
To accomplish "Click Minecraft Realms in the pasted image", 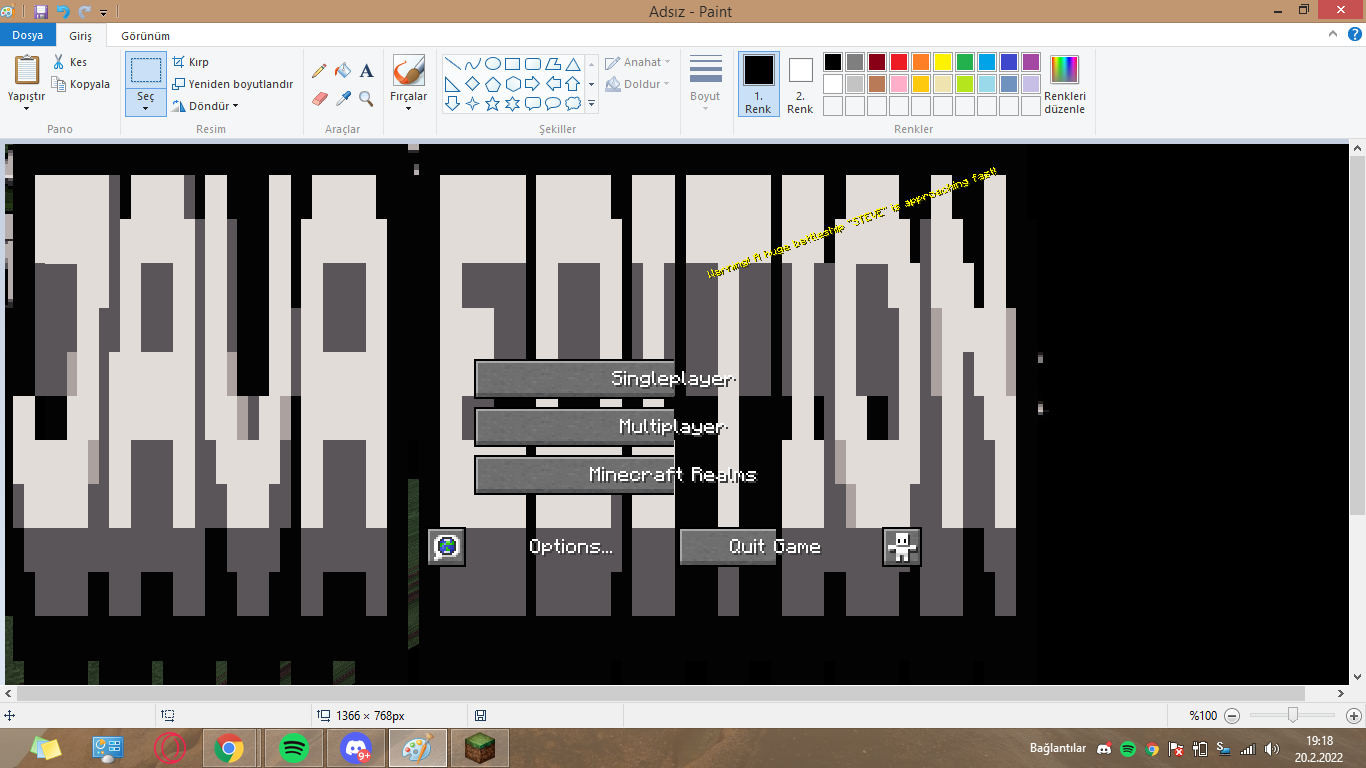I will tap(673, 475).
